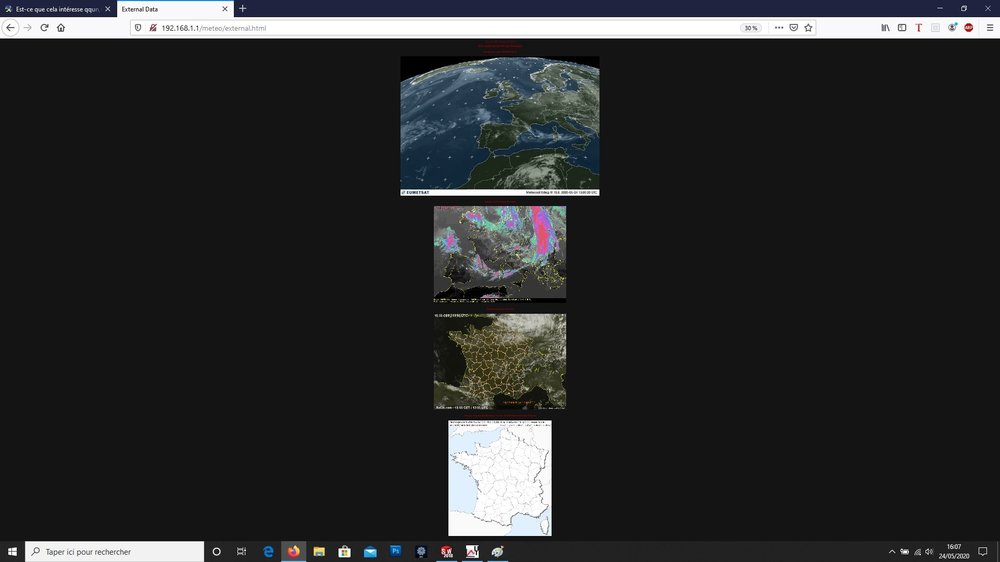The height and width of the screenshot is (562, 1000).
Task: Close the 'Est-ce que cela intéresse' tab
Action: (x=107, y=9)
